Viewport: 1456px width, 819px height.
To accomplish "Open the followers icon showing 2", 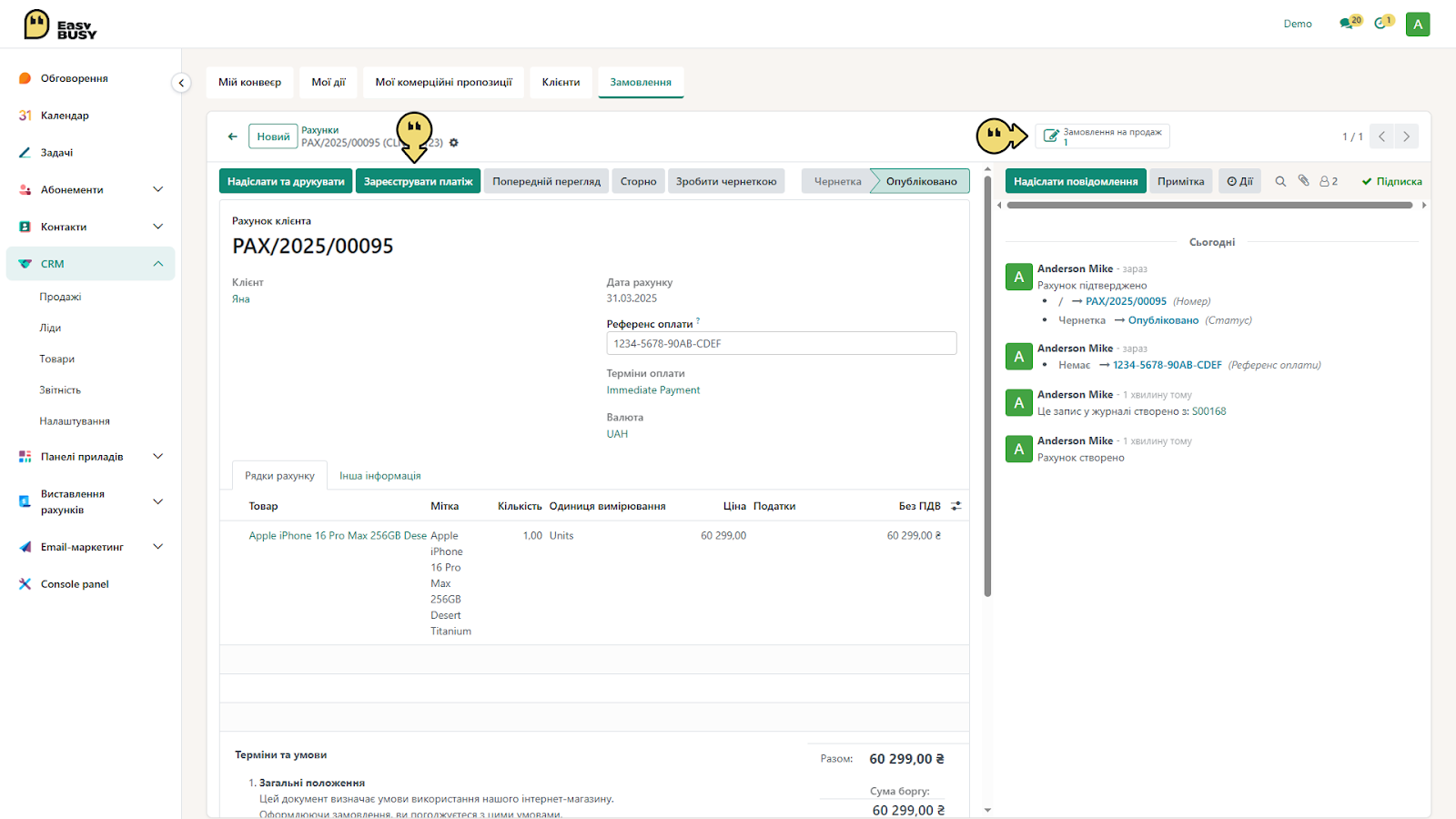I will pyautogui.click(x=1329, y=181).
